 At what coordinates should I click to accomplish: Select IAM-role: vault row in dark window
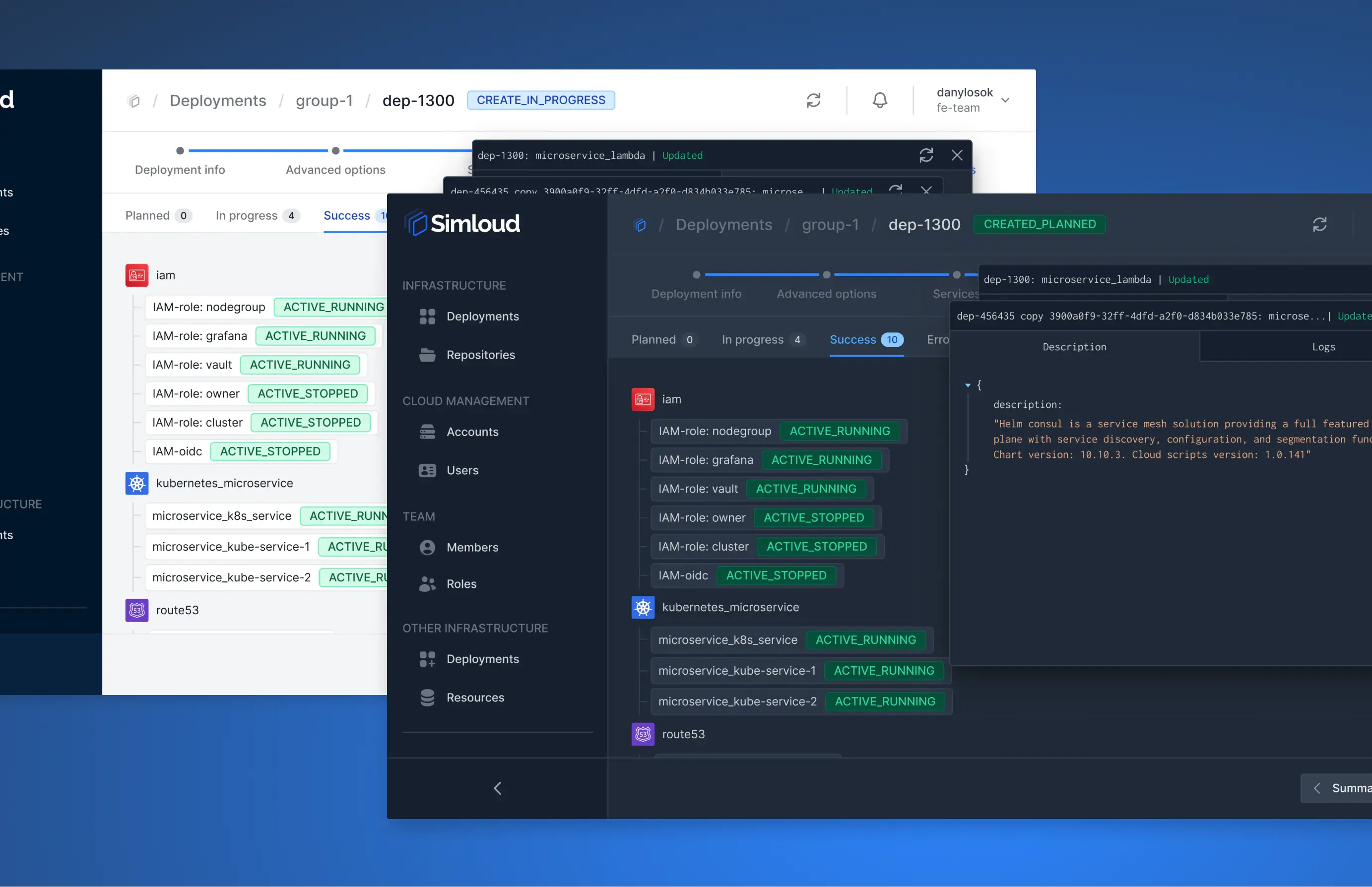762,489
